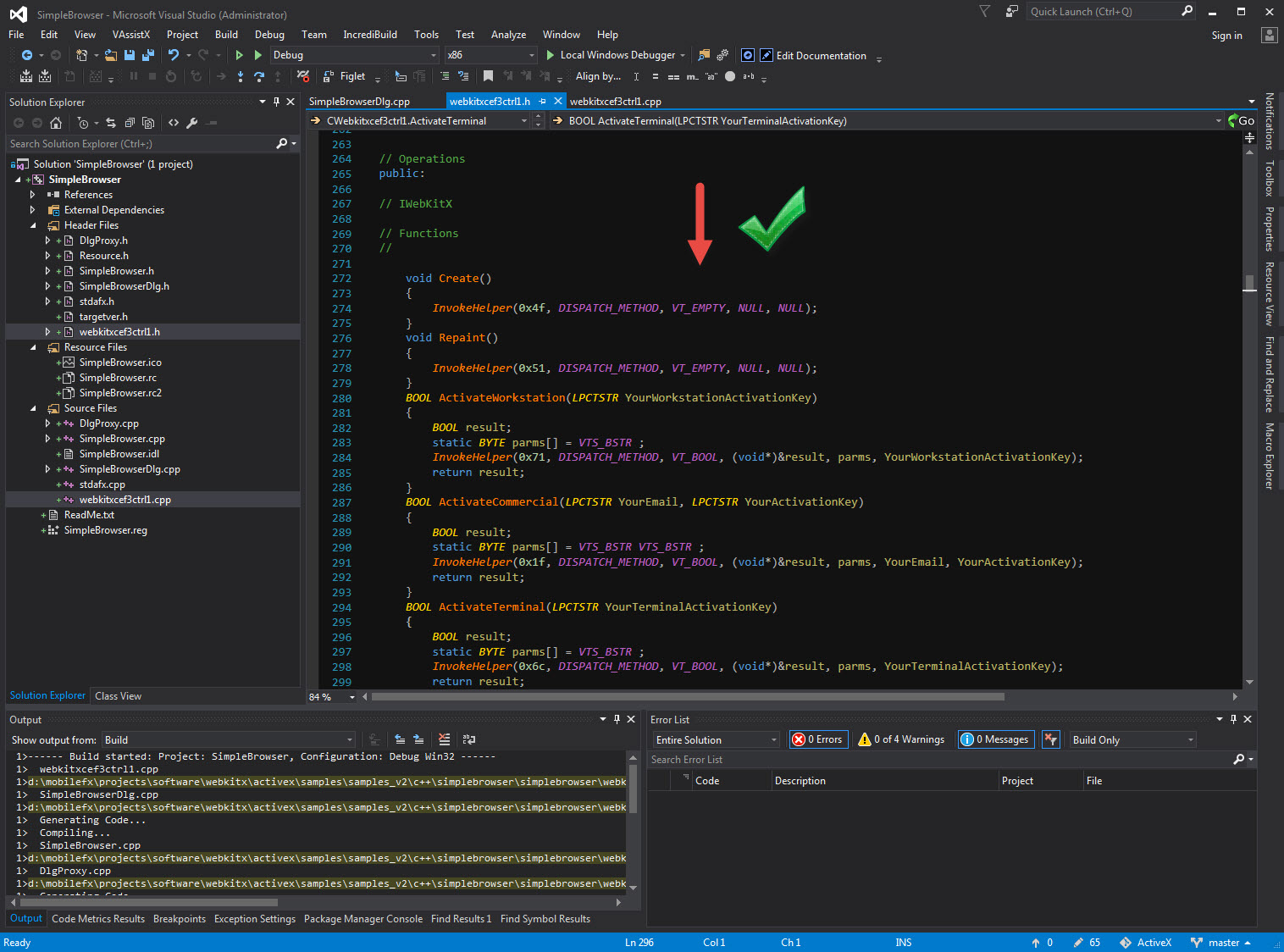Open the VAssistX menu
Screen dimensions: 1284x952
click(131, 35)
